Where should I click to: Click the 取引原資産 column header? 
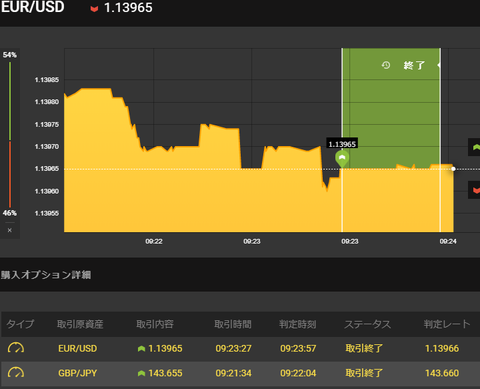[x=80, y=324]
